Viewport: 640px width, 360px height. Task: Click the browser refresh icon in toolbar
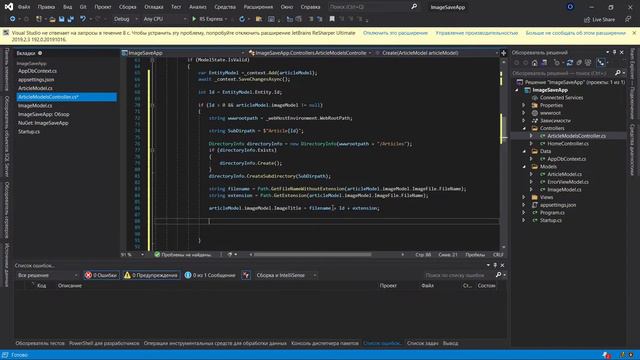pyautogui.click(x=242, y=19)
